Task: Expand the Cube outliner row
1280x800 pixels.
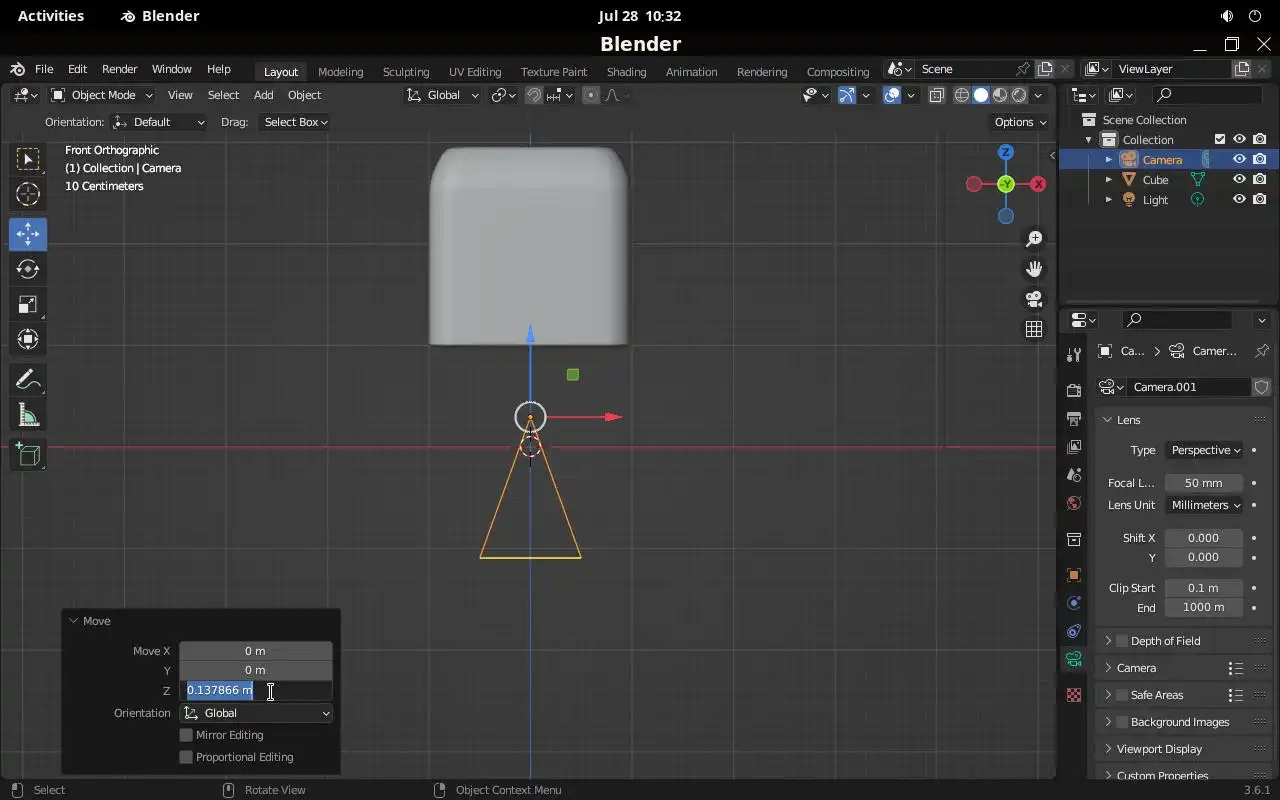Action: [1108, 180]
